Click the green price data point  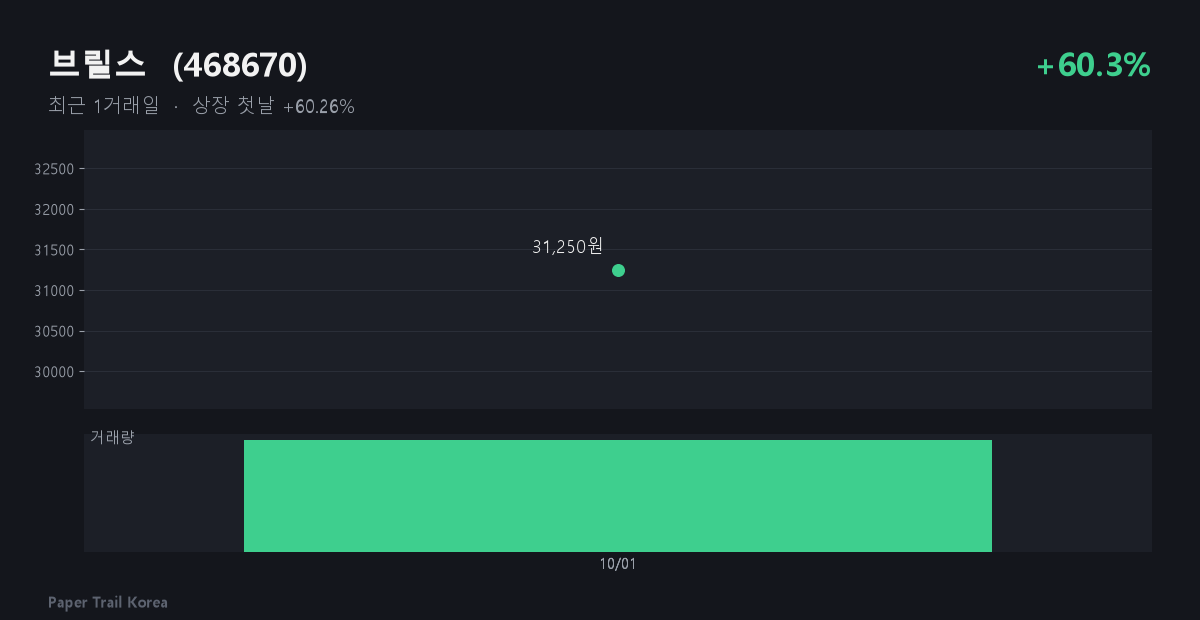coord(618,270)
